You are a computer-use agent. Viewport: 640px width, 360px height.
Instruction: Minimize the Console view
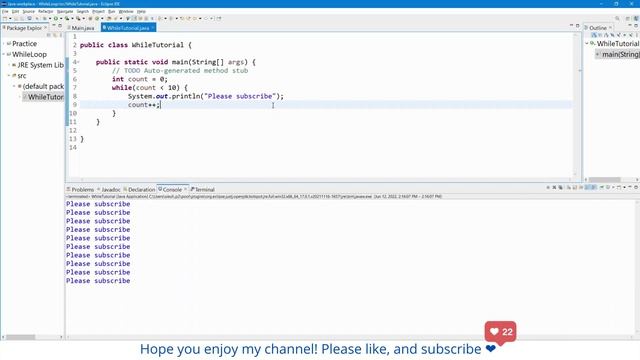pyautogui.click(x=630, y=187)
